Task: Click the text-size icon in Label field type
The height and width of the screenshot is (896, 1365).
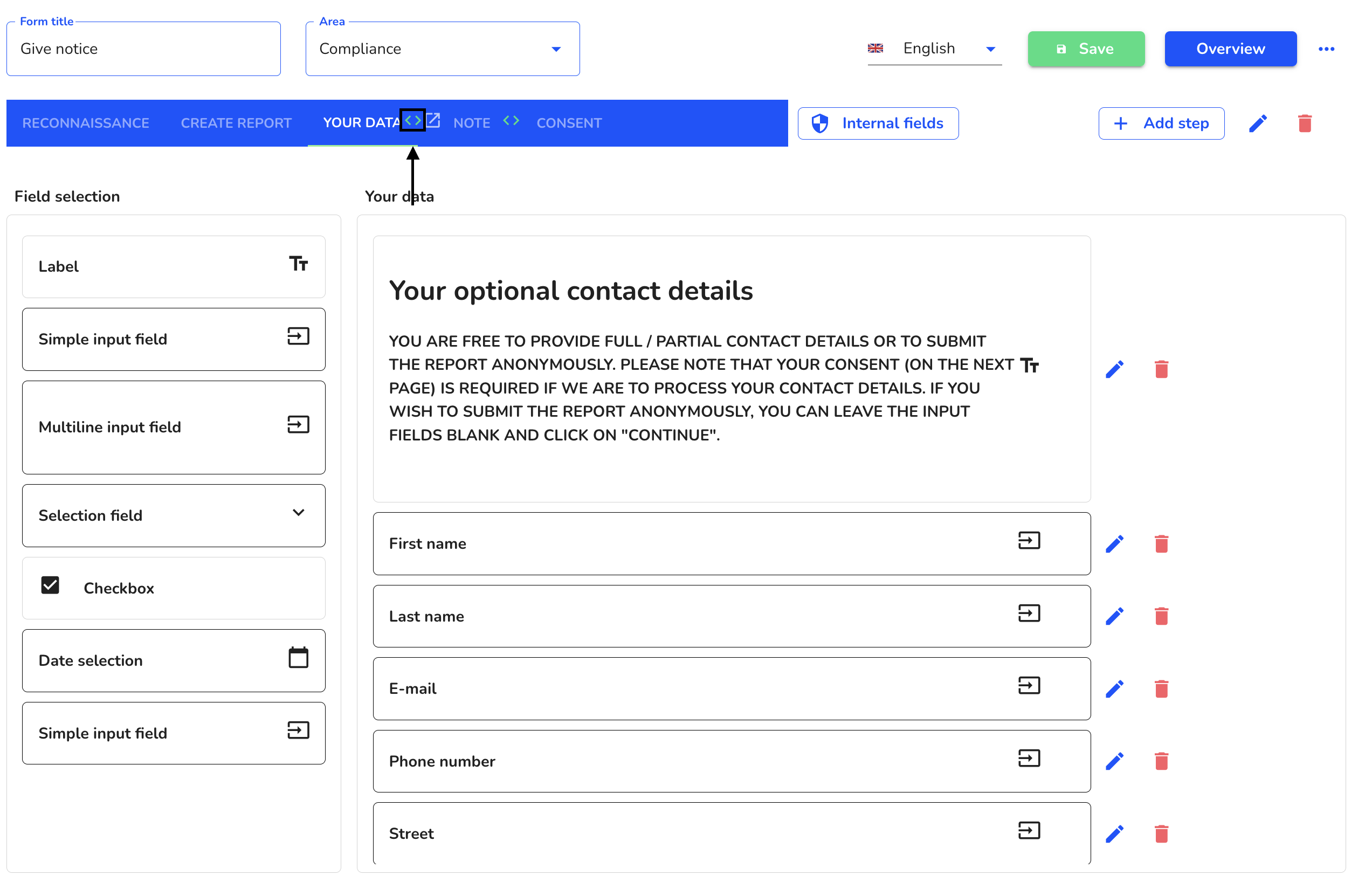Action: (298, 264)
